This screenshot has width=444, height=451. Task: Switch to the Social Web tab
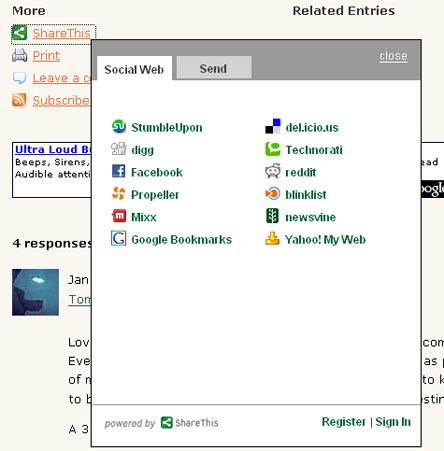134,68
